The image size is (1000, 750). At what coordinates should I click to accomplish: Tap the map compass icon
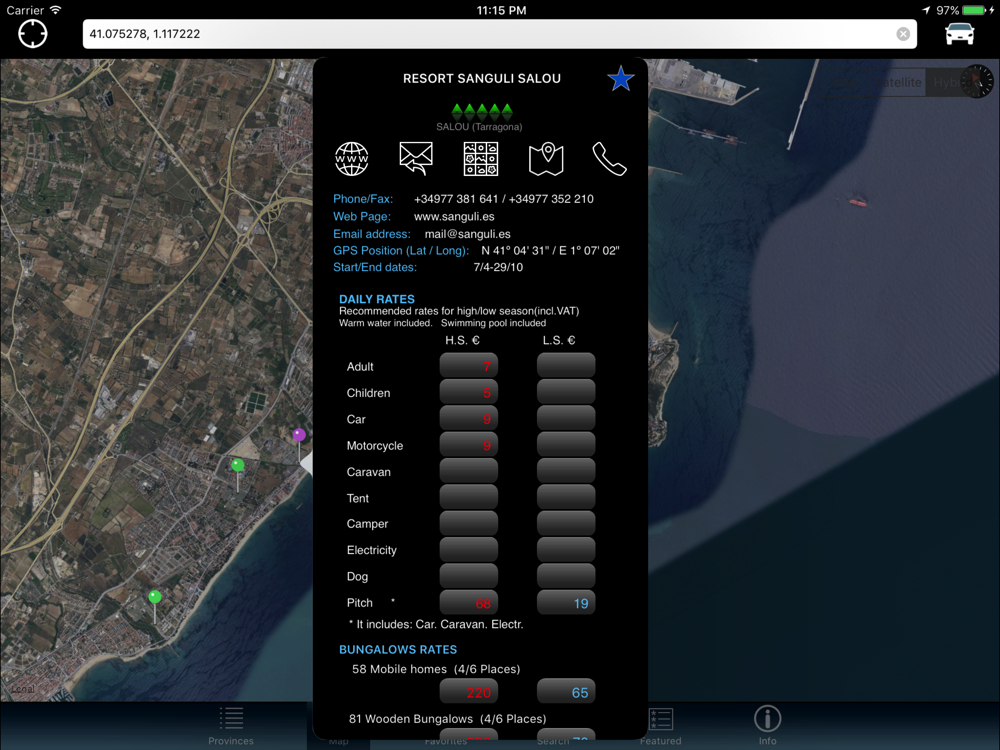pos(976,81)
